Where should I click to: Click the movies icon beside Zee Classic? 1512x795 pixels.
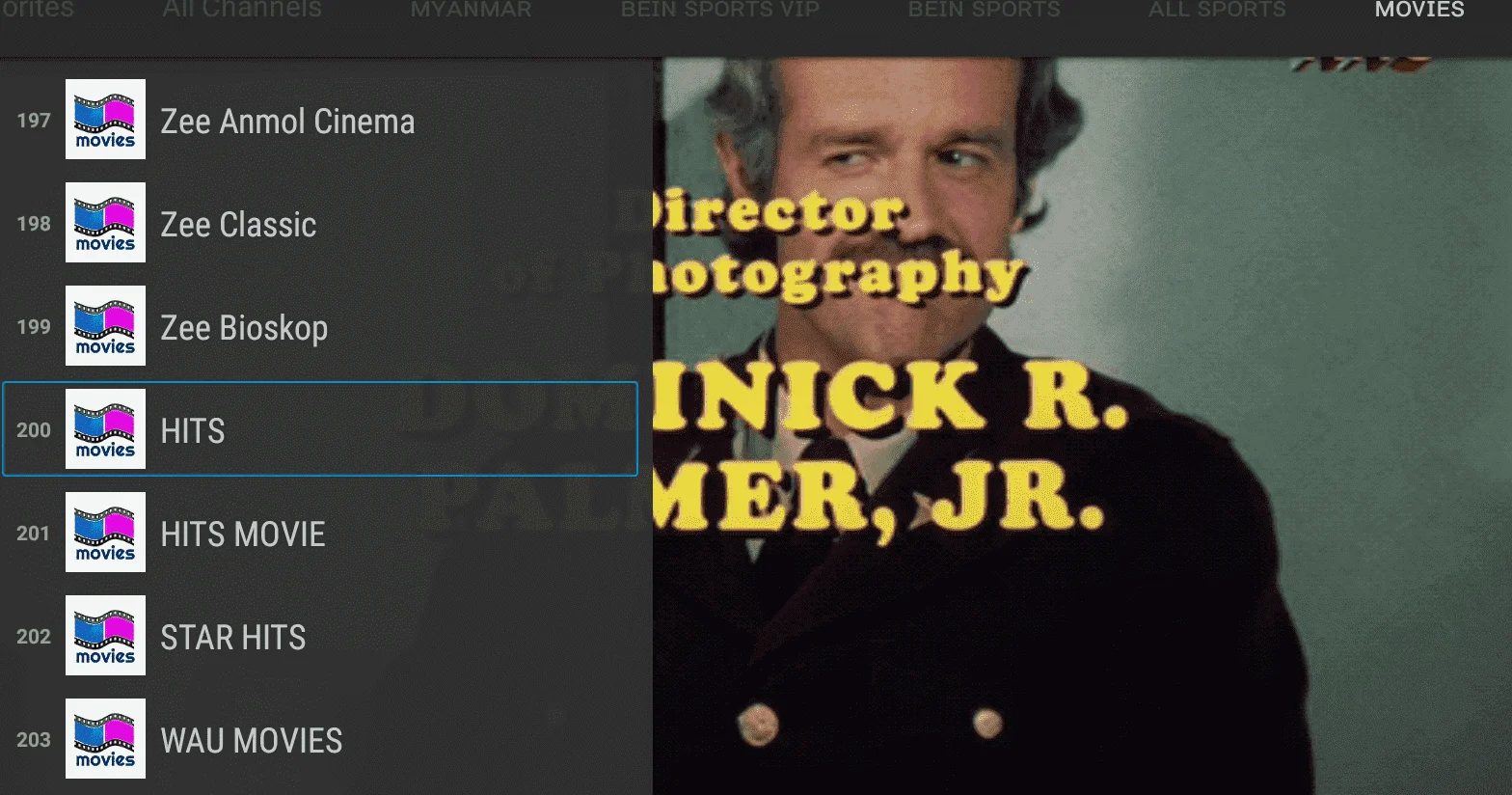[x=105, y=223]
